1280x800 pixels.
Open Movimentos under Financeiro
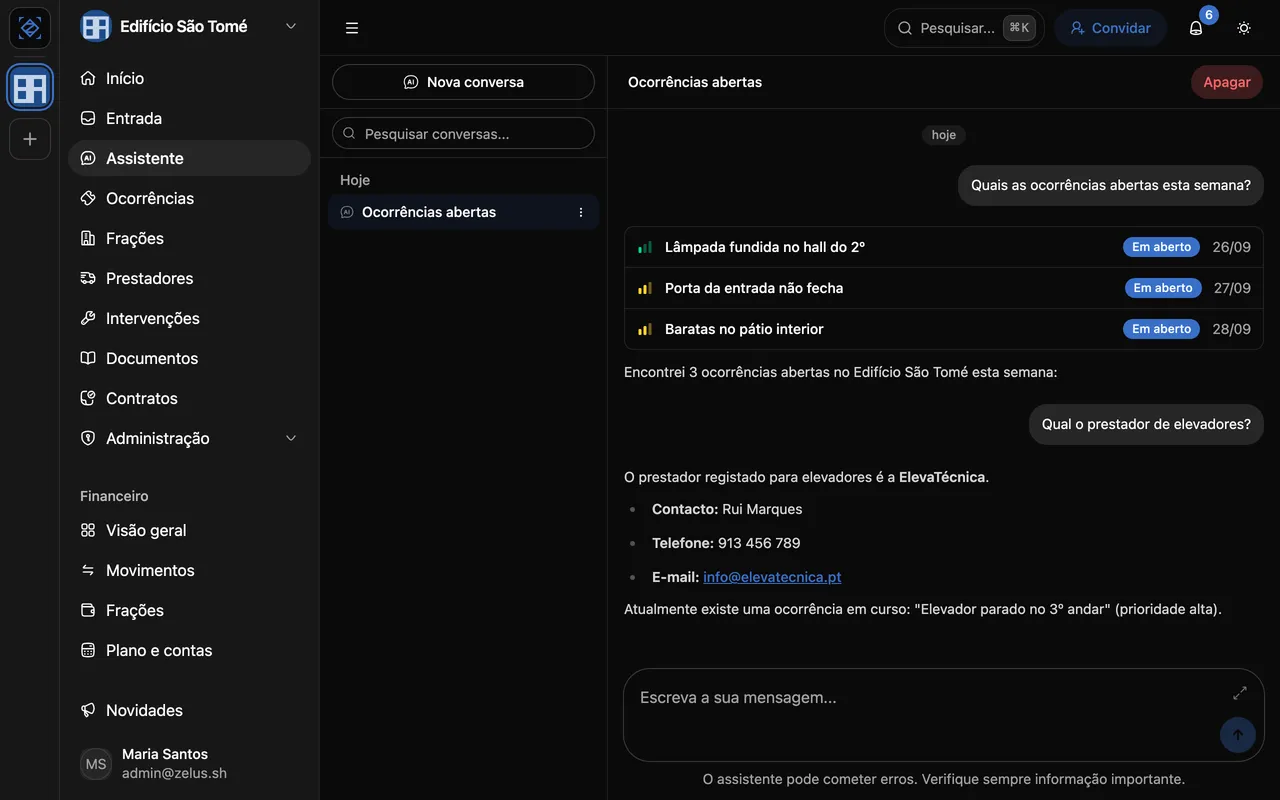click(x=189, y=570)
